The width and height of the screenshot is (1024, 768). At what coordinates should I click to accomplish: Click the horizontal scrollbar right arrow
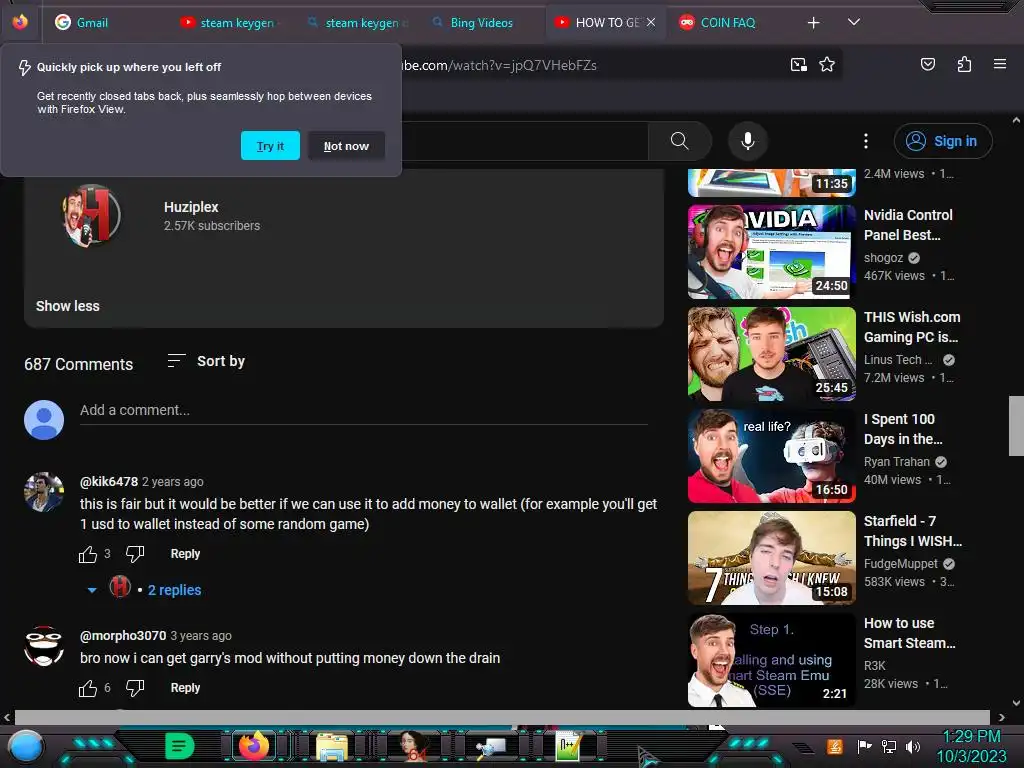click(x=1002, y=717)
